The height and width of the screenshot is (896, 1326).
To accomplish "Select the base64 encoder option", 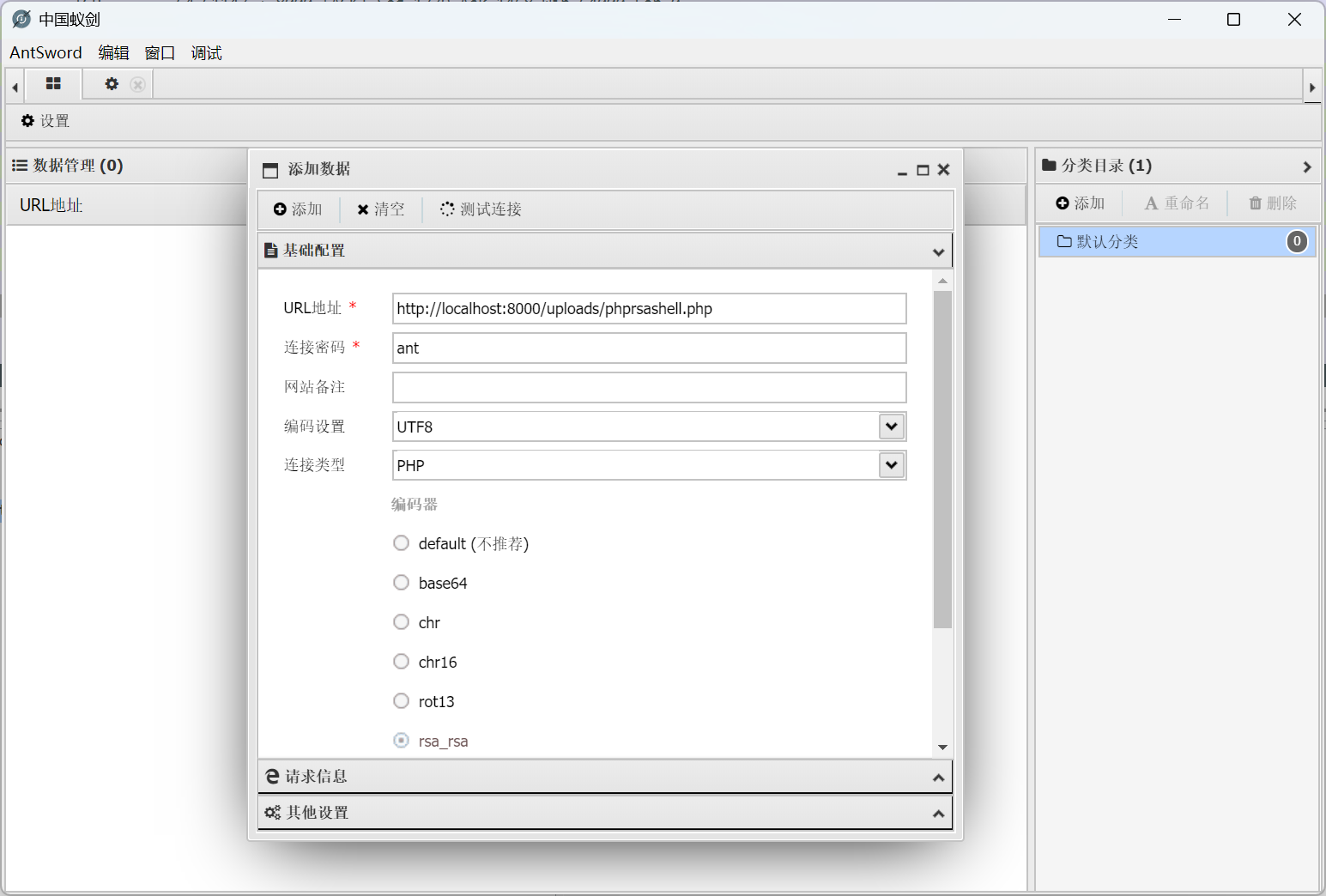I will click(401, 583).
